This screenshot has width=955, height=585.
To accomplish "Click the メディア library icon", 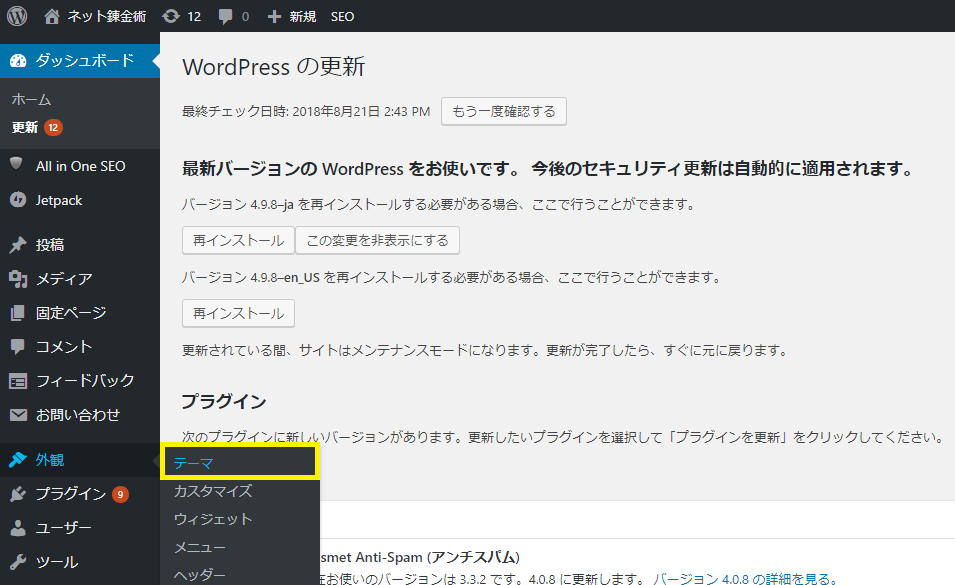I will click(x=16, y=278).
